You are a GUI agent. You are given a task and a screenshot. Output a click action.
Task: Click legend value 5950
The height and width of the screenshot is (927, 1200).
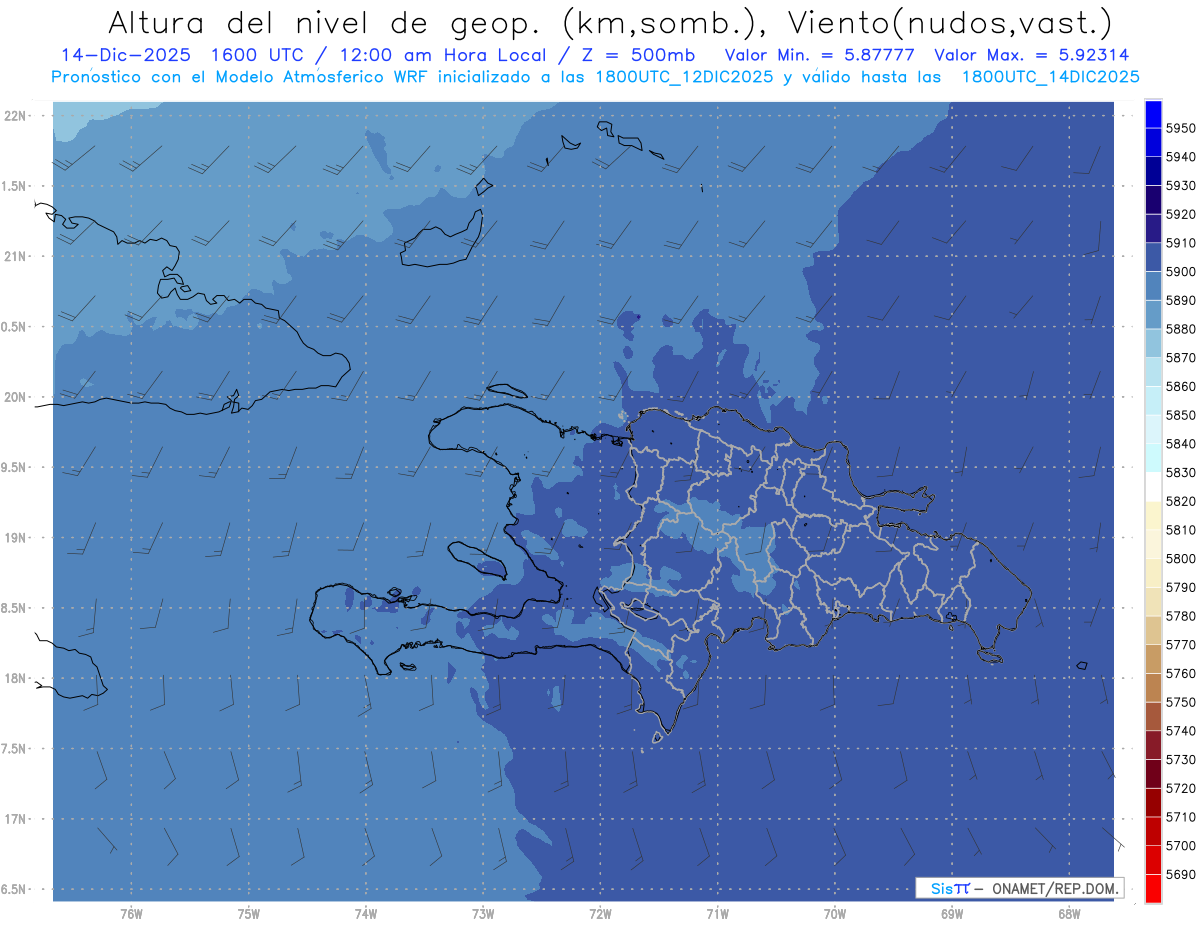(1180, 128)
